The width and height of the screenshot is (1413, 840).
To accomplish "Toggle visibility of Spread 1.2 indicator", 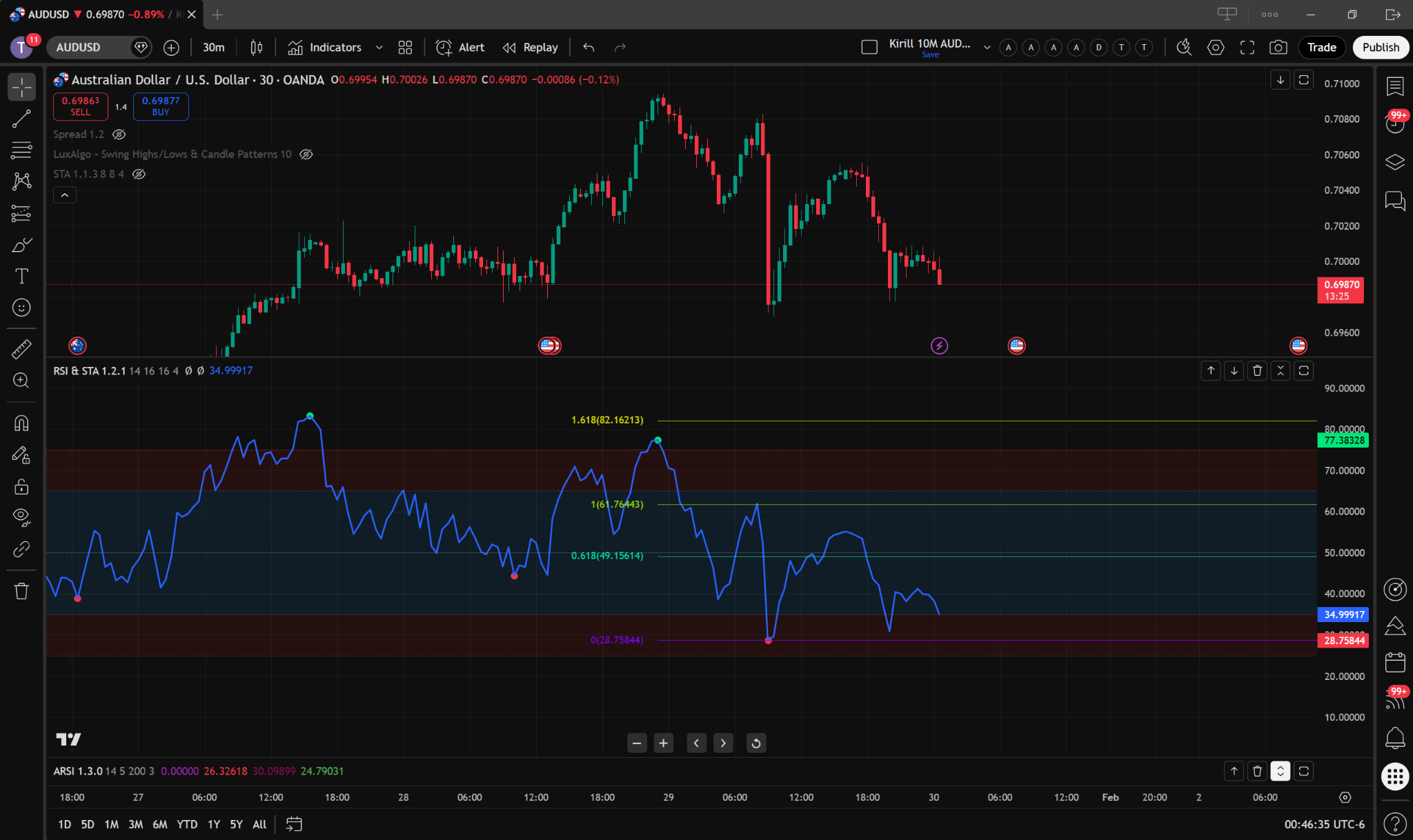I will click(119, 134).
